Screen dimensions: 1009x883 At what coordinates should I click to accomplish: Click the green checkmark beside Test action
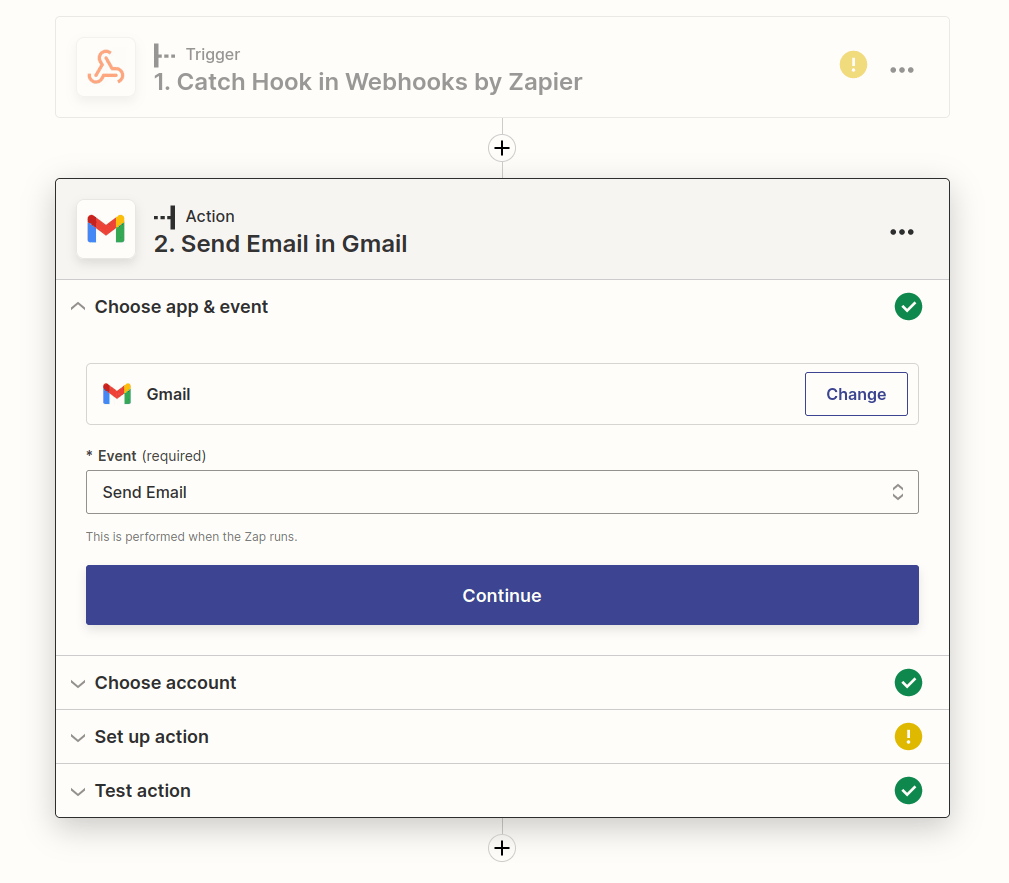[x=908, y=790]
